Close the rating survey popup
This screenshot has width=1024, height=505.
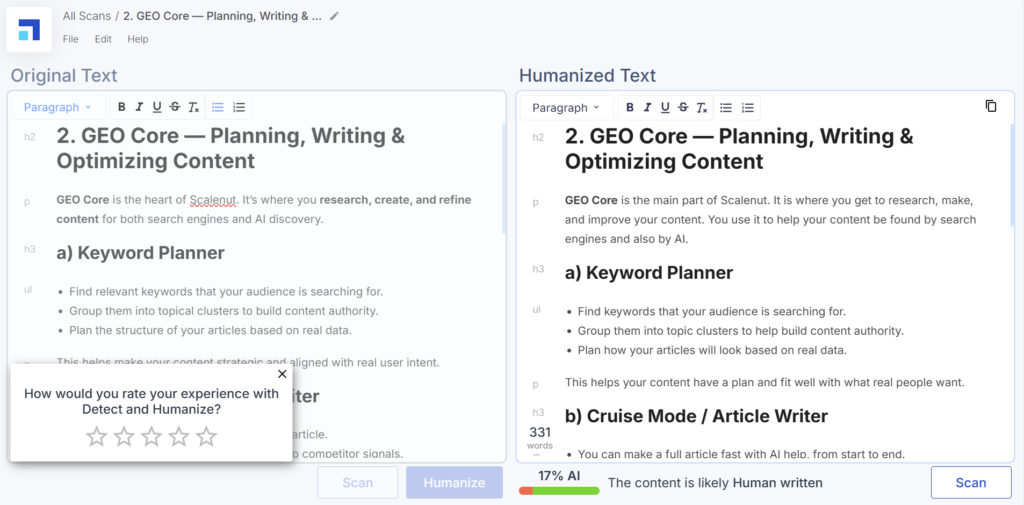tap(282, 374)
